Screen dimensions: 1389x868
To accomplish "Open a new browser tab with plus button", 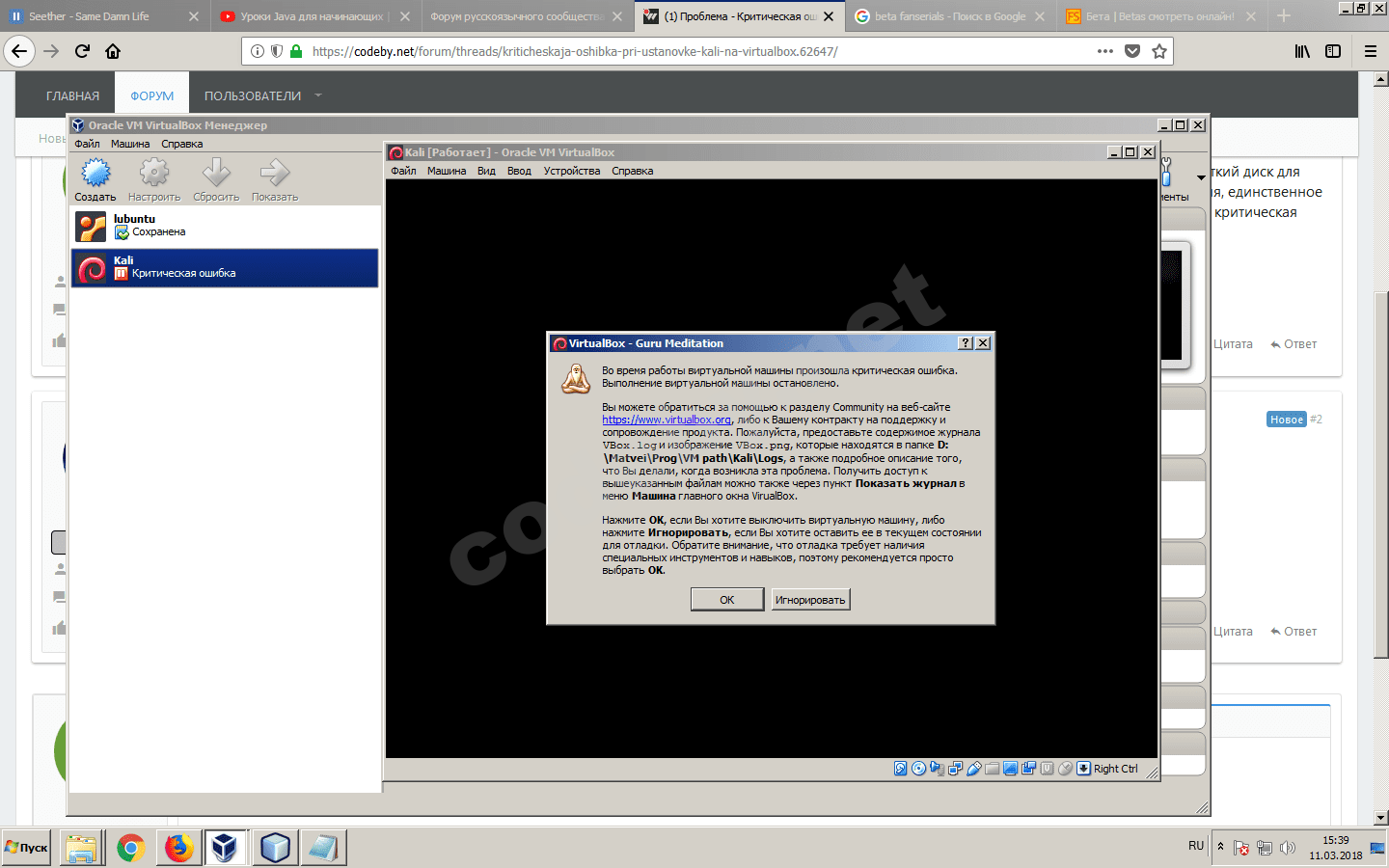I will [1284, 16].
